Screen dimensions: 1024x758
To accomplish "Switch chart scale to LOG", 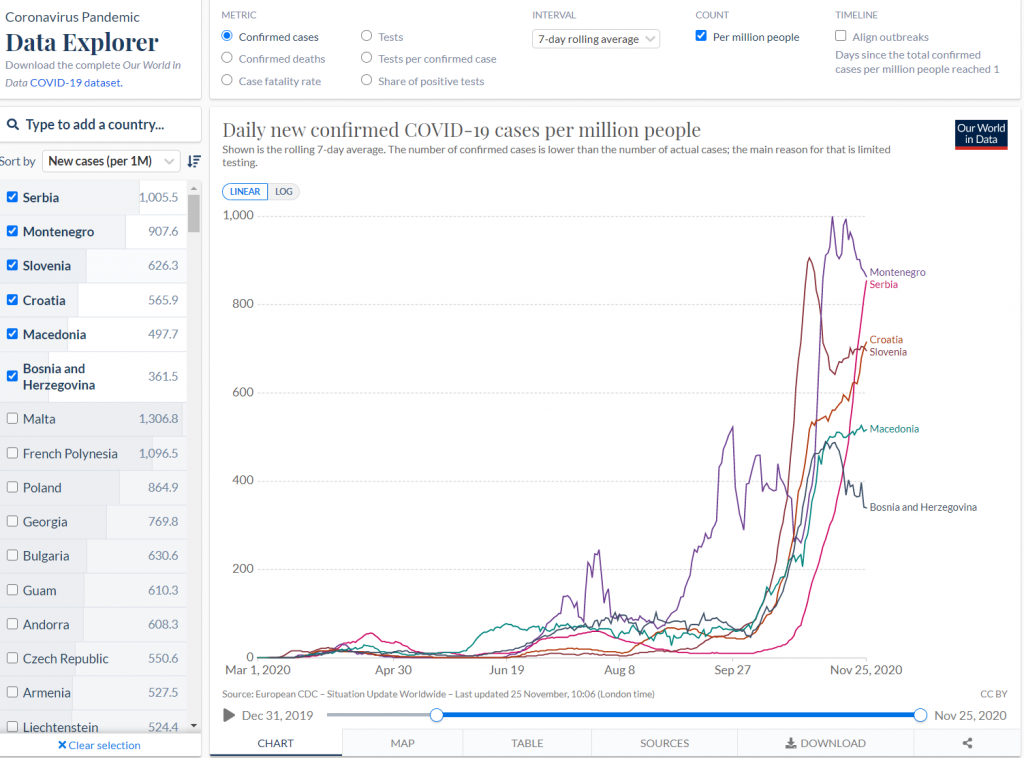I will pos(283,191).
